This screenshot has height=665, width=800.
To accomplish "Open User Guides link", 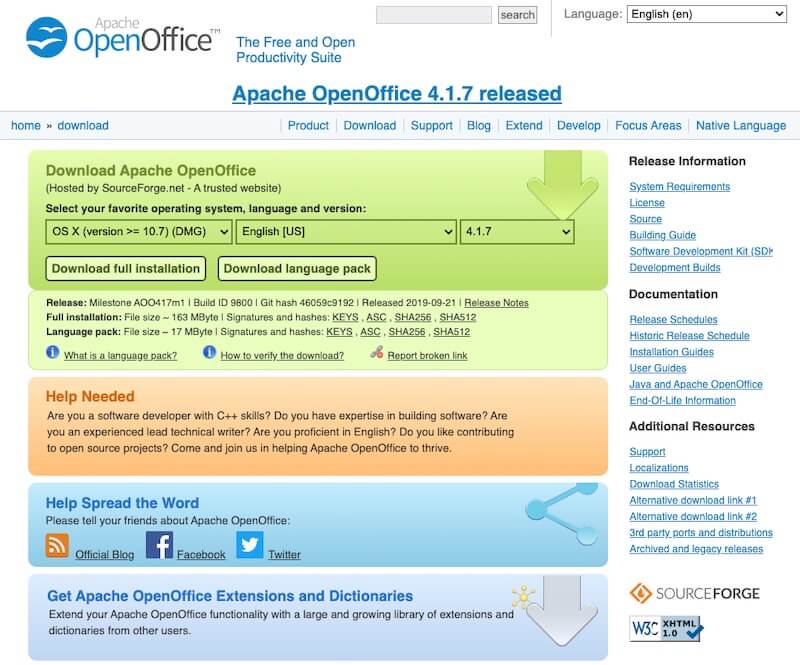I will pos(658,368).
